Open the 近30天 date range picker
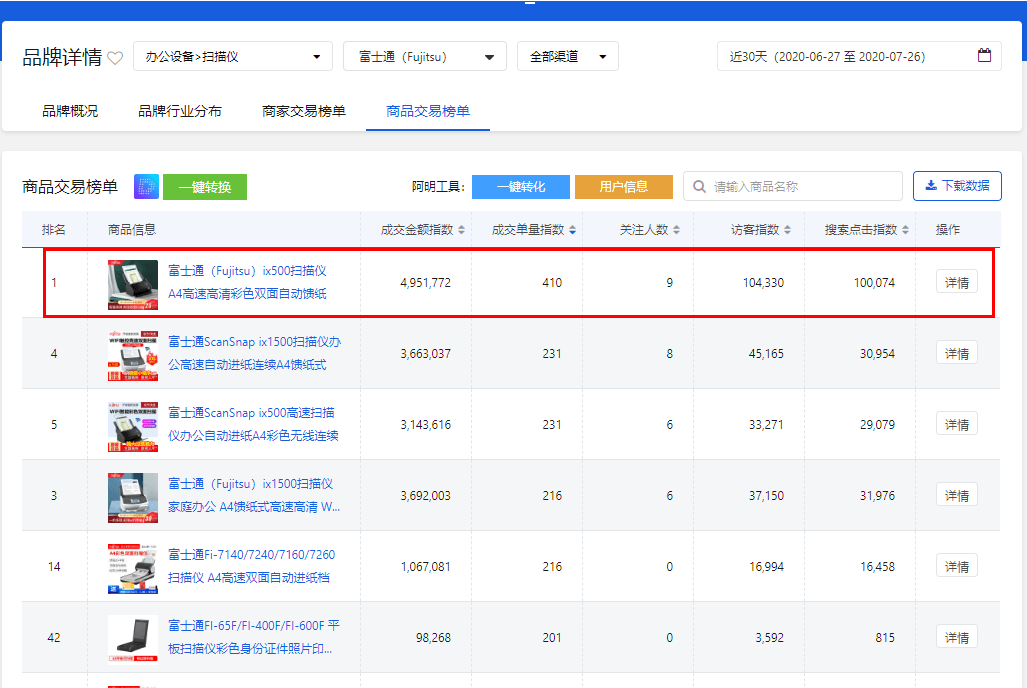This screenshot has height=688, width=1027. click(x=859, y=56)
